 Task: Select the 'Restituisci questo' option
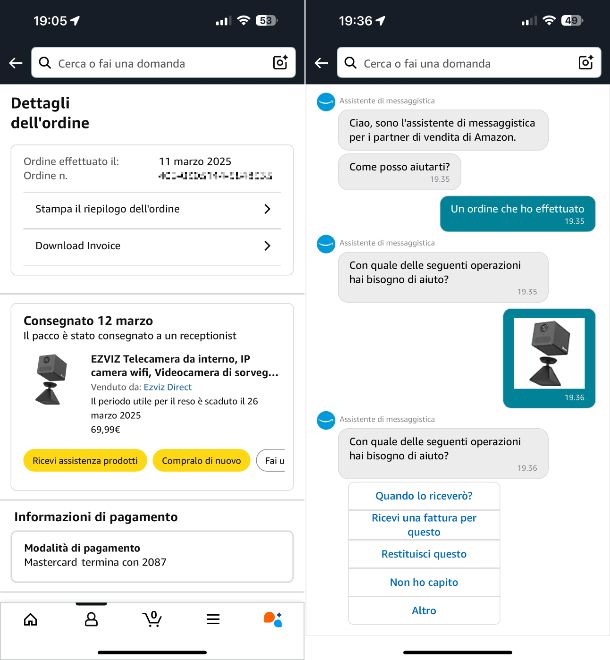coord(424,554)
